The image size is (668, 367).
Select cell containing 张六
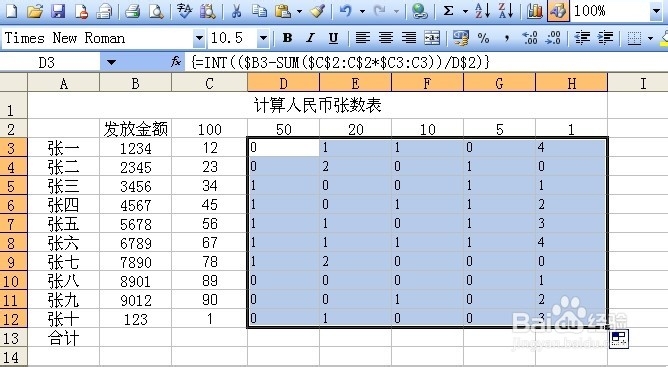[x=63, y=243]
